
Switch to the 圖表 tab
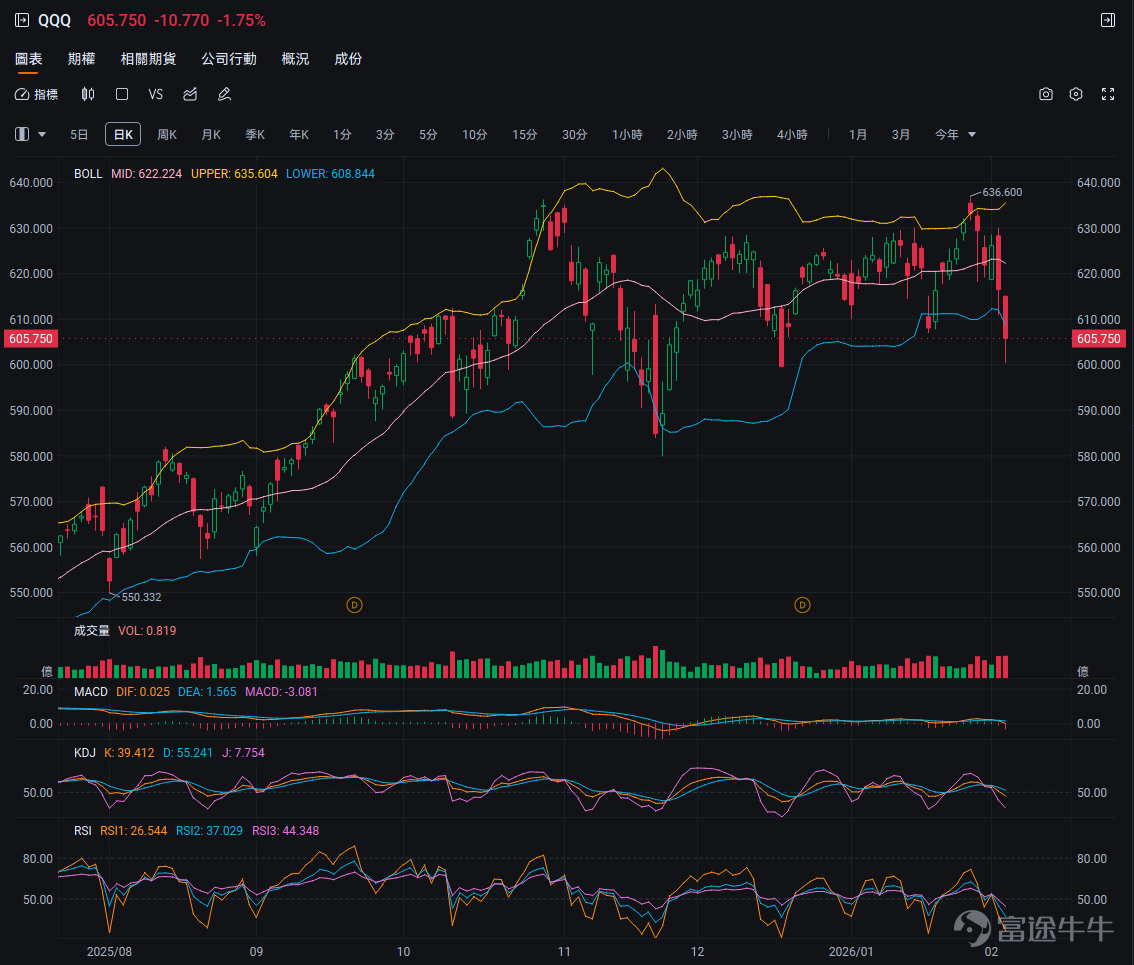(29, 59)
